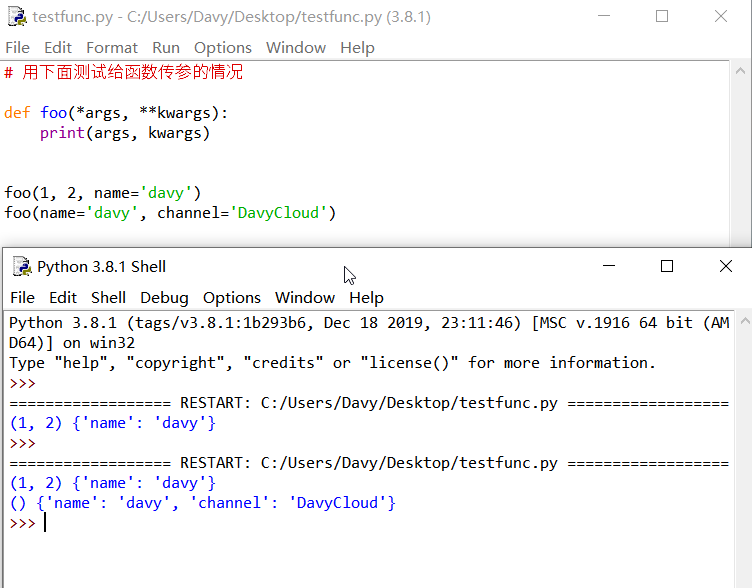This screenshot has height=588, width=752.
Task: Open Debug menu in Python Shell
Action: 164,297
